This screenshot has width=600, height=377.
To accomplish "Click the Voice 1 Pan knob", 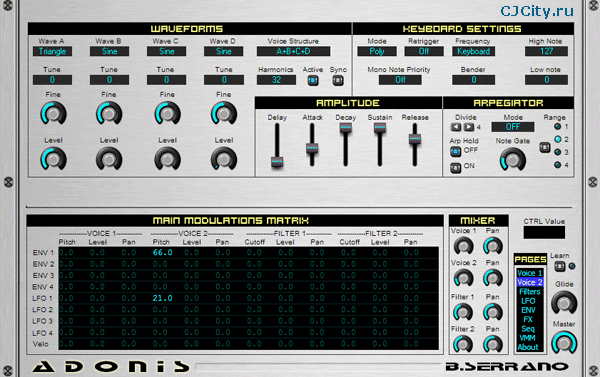I will (x=492, y=246).
